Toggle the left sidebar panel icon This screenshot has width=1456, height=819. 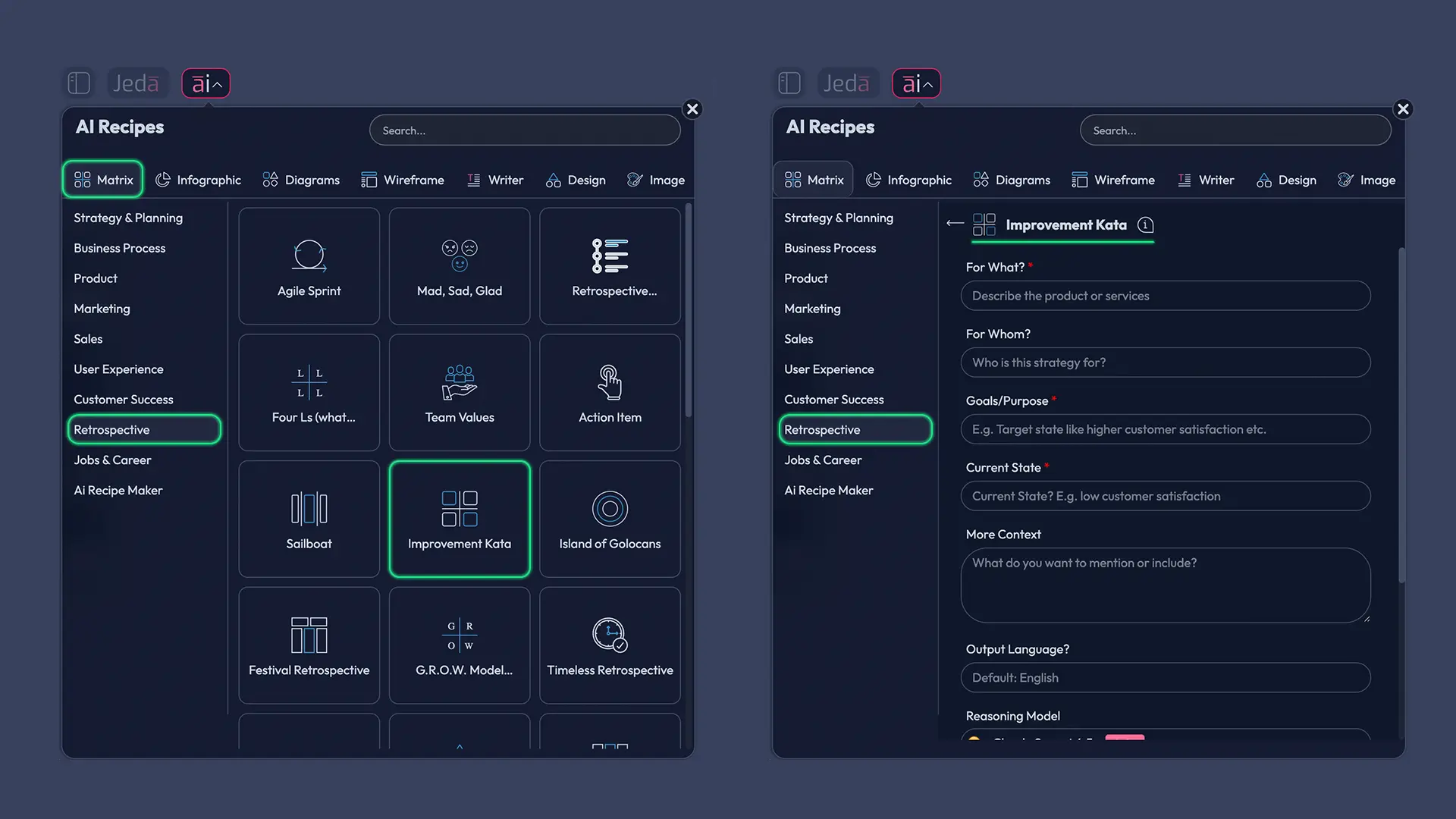pyautogui.click(x=79, y=83)
